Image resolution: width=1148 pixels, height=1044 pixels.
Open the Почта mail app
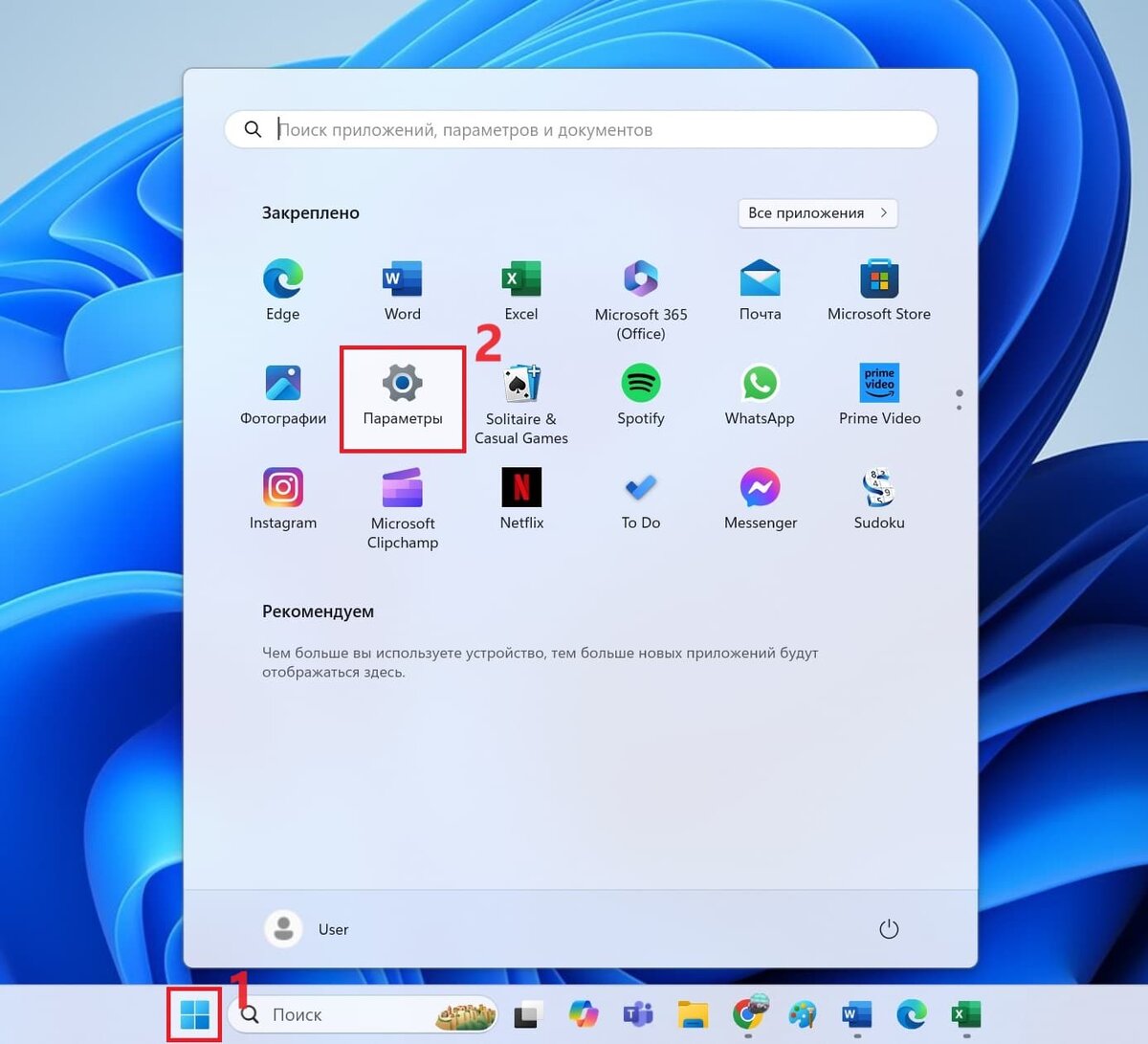click(x=761, y=291)
